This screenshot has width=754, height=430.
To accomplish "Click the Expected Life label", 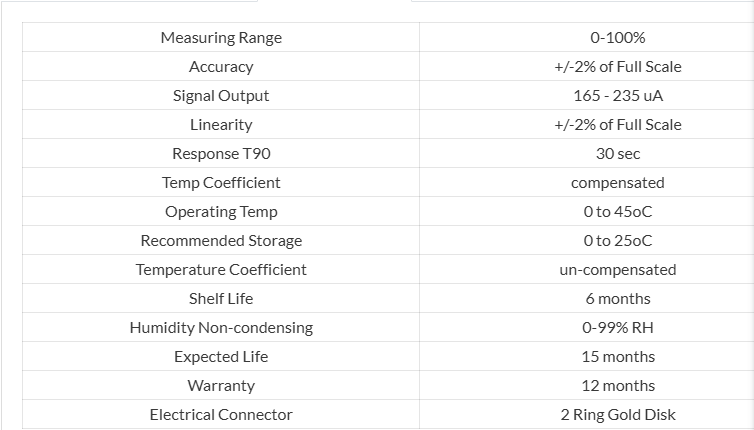I will click(221, 356).
